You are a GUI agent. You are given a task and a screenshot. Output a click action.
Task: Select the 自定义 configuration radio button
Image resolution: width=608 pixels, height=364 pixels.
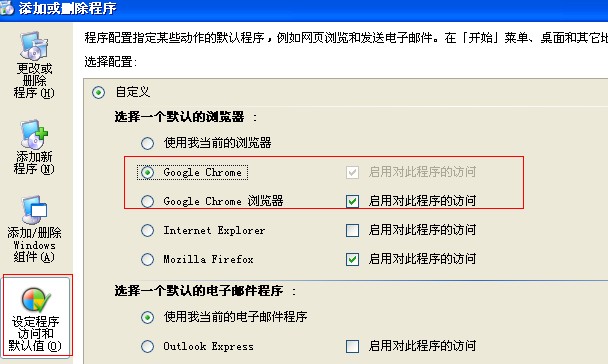tap(98, 93)
